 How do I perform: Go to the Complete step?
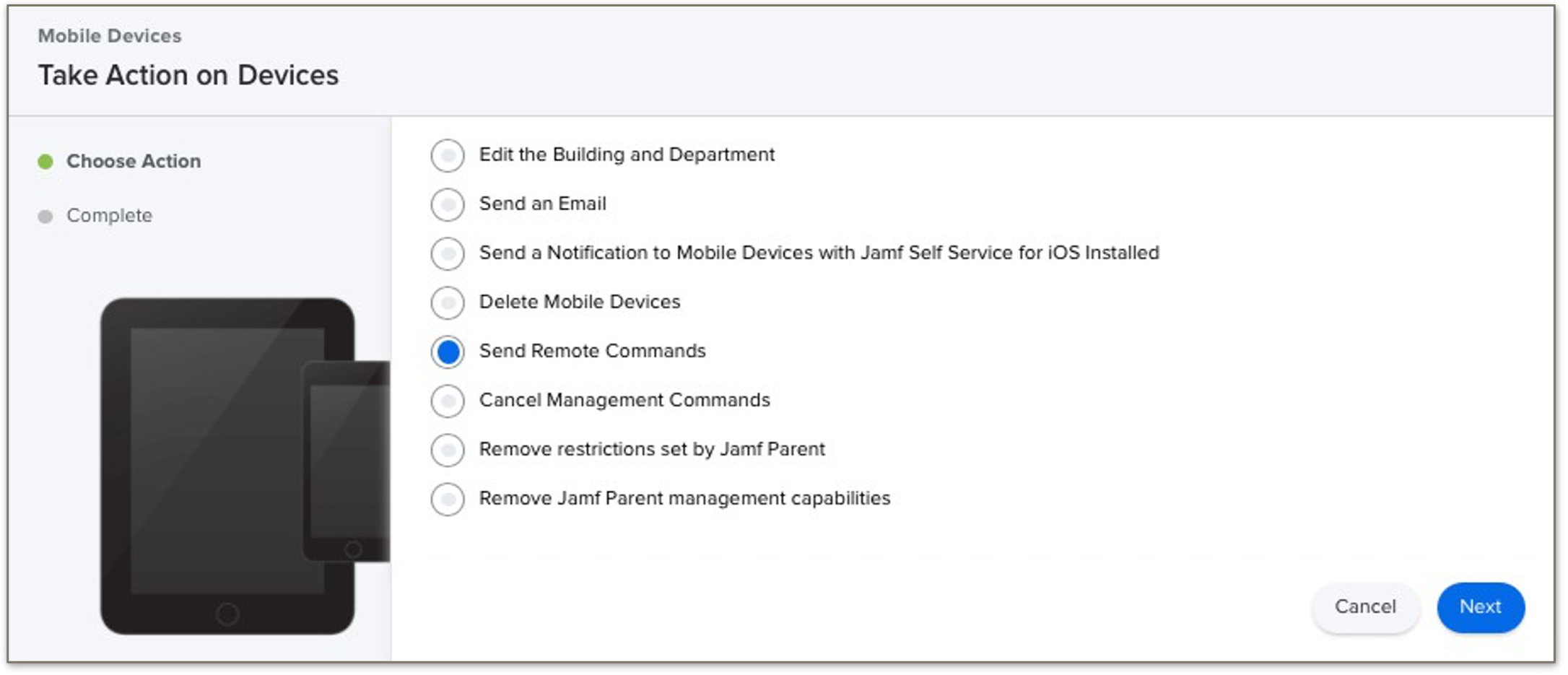tap(109, 216)
